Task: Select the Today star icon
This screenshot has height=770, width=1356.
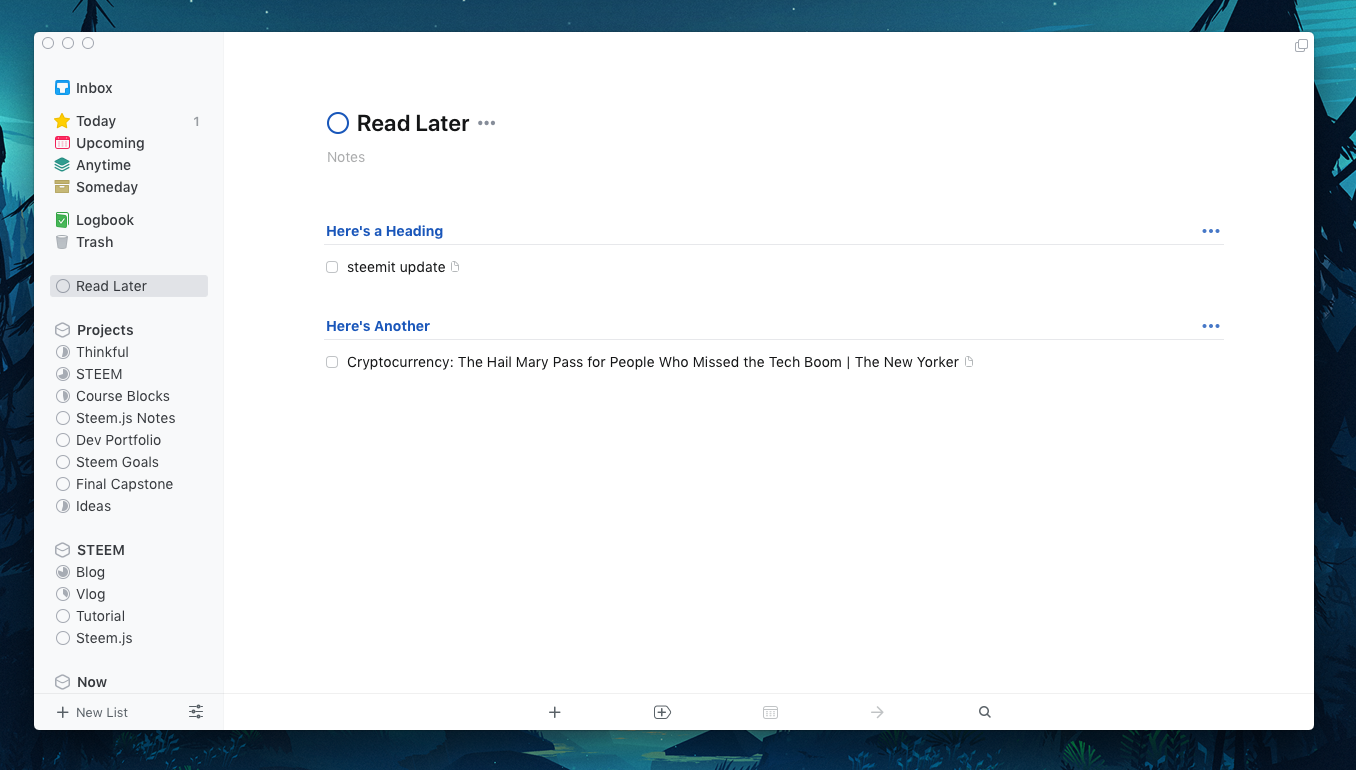Action: 62,121
